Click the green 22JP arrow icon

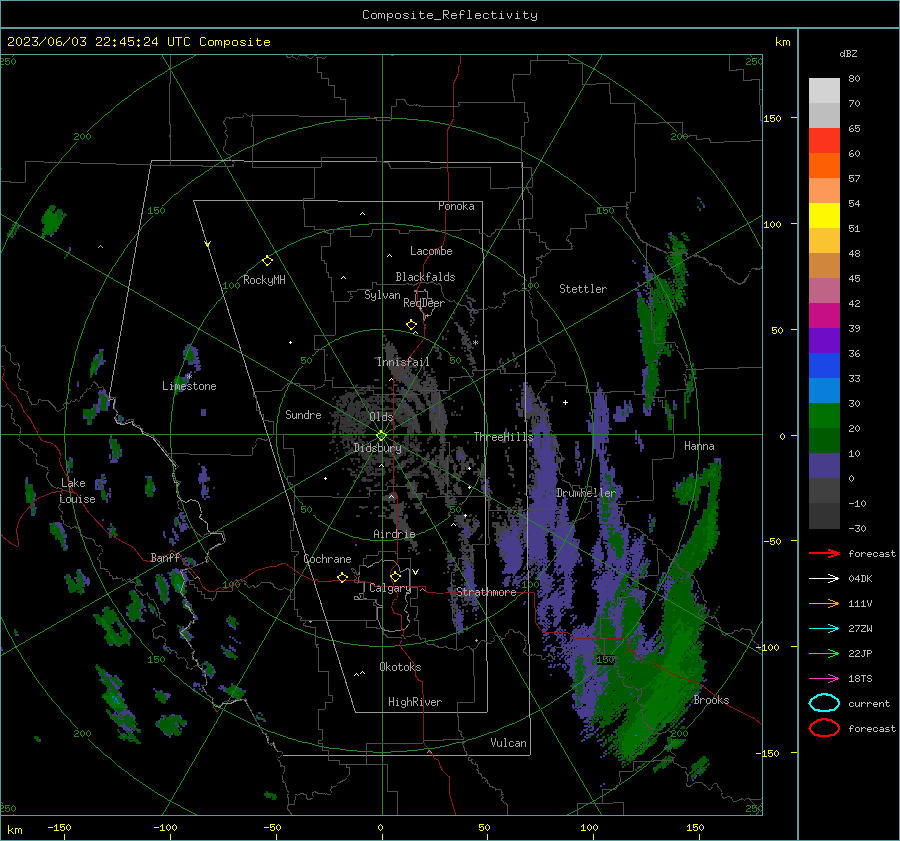824,653
